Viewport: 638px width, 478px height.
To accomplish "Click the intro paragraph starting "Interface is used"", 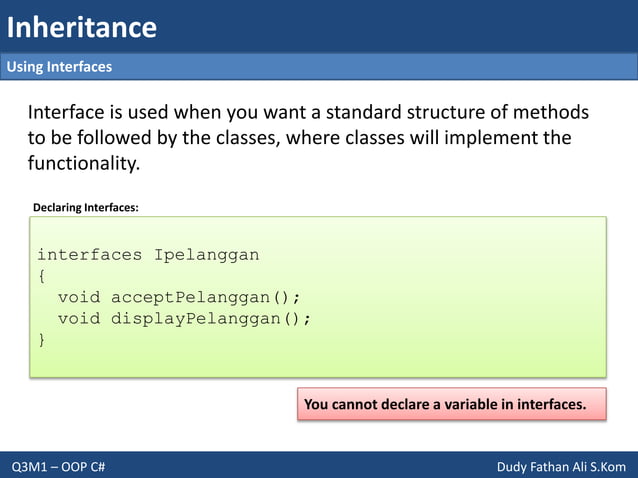I will [x=300, y=137].
